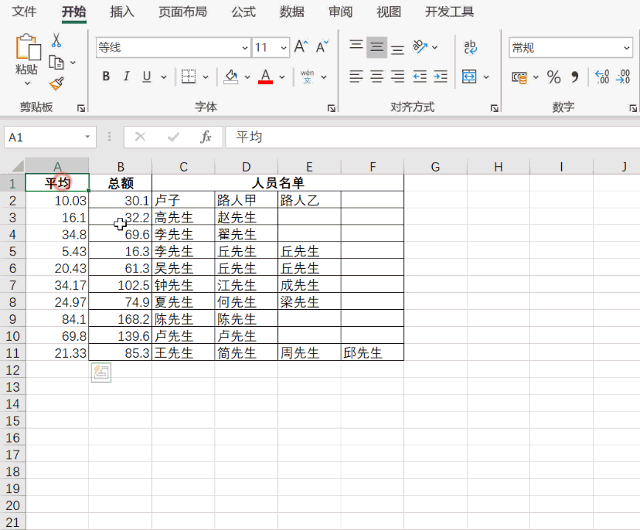Toggle italic formatting

[127, 76]
